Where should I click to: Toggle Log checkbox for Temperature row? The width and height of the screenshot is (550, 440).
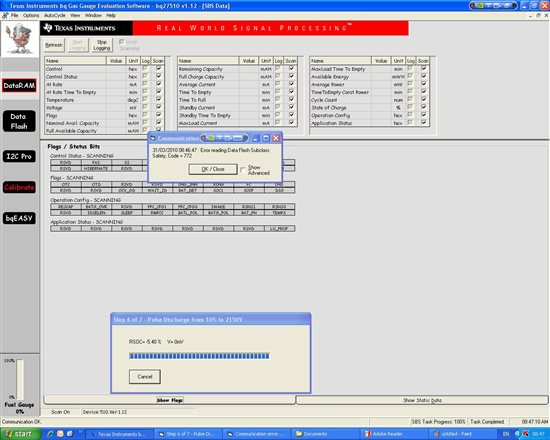click(145, 99)
